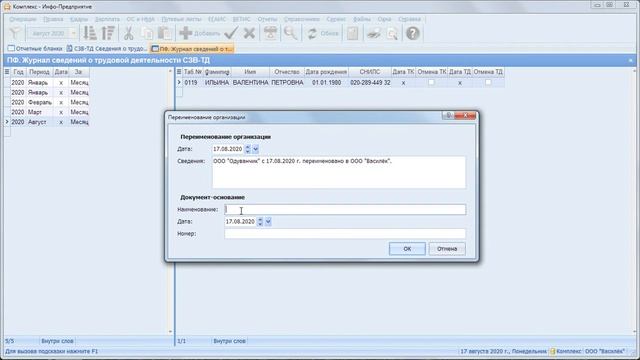Screen dimensions: 640x360
Task: Switch to 'Отчетные бланки' tab
Action: coord(36,49)
